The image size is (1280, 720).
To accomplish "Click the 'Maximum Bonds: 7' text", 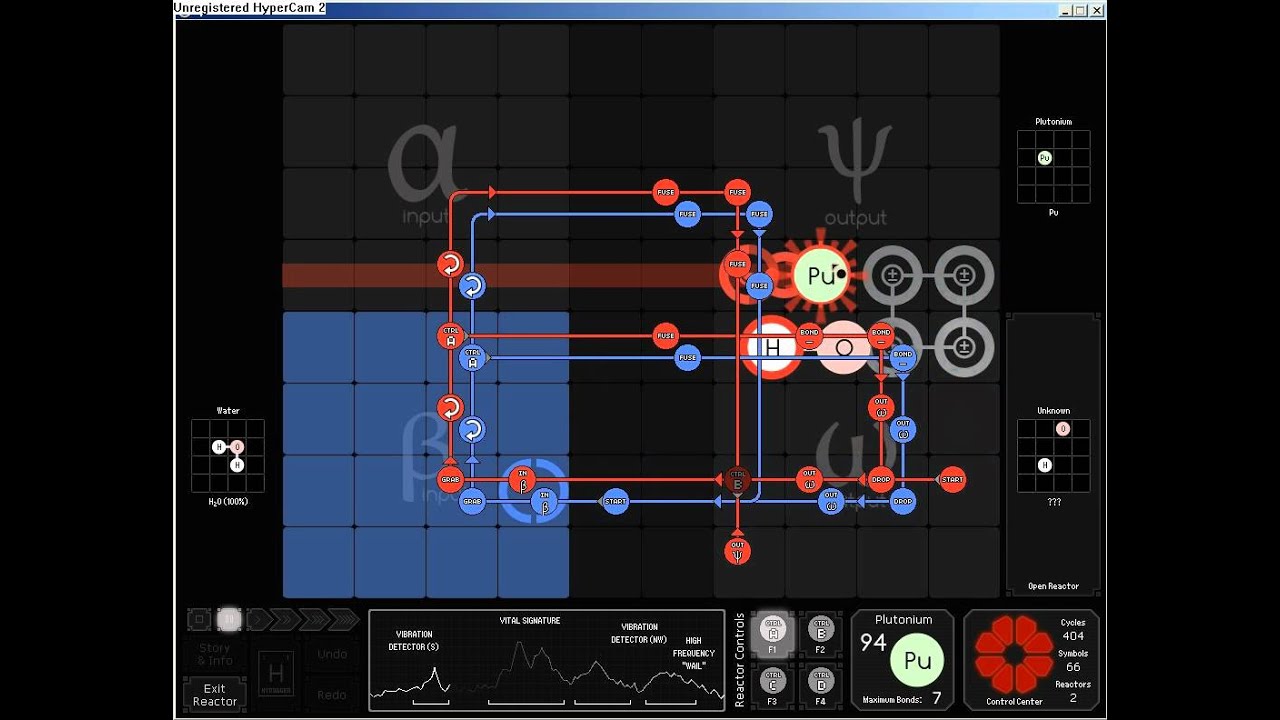I will (902, 699).
